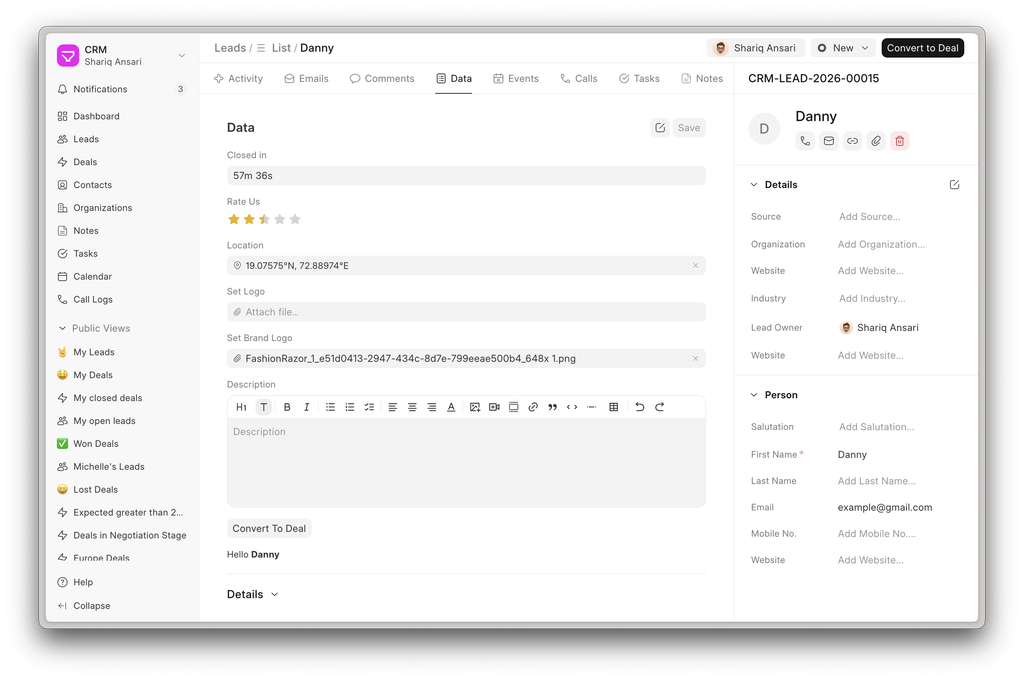Screen dimensions: 1024x680
Task: Collapse the Person section in side panel
Action: click(755, 395)
